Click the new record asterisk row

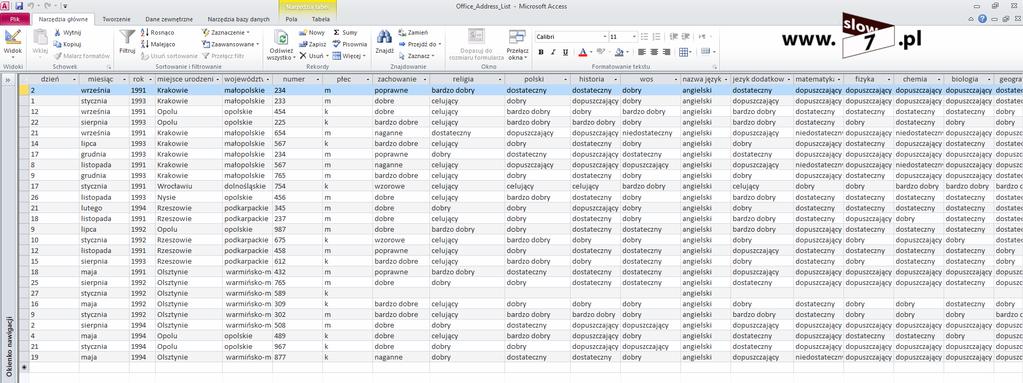coord(23,368)
